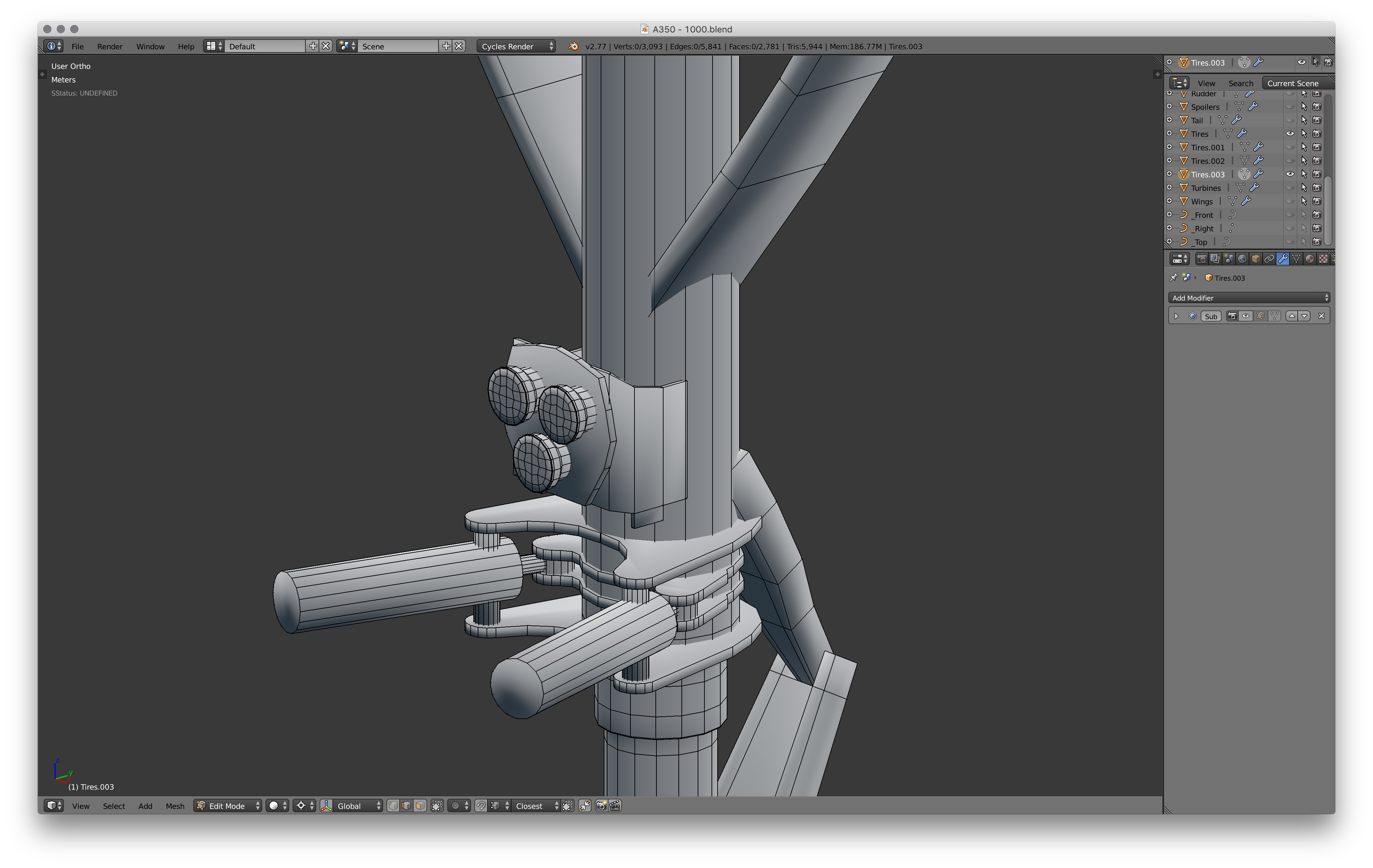Click the OpenGL render image camera icon
This screenshot has width=1373, height=868.
pyautogui.click(x=601, y=805)
